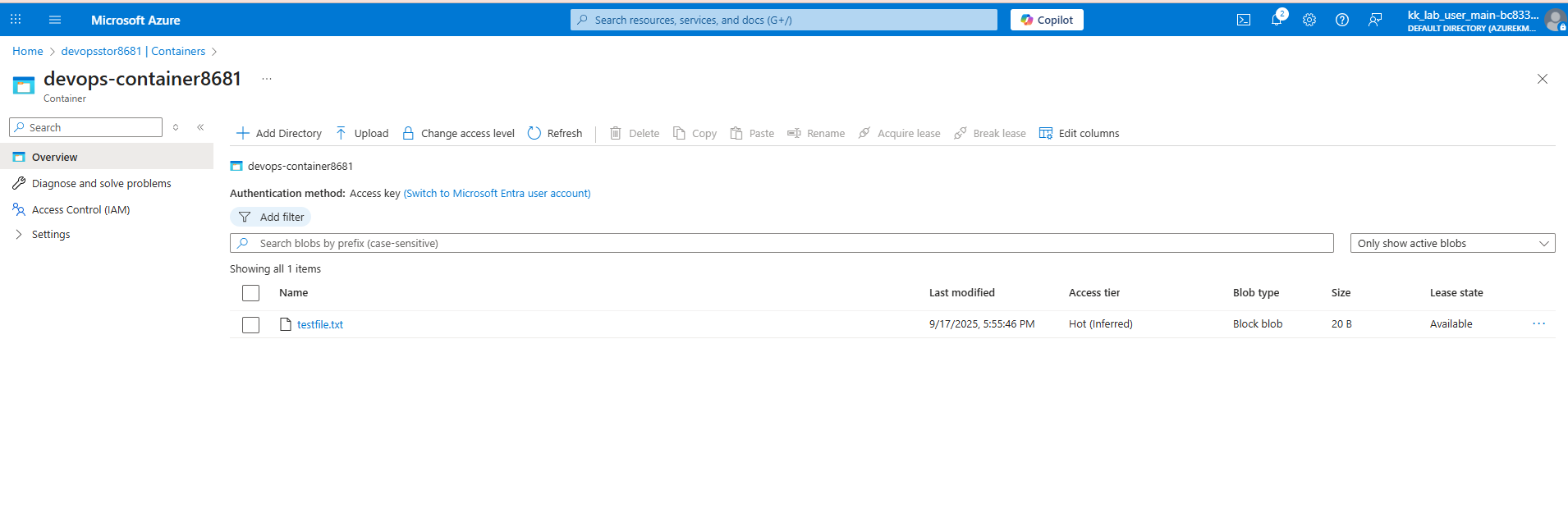Click the global search resources field
The height and width of the screenshot is (518, 1568).
coord(784,20)
